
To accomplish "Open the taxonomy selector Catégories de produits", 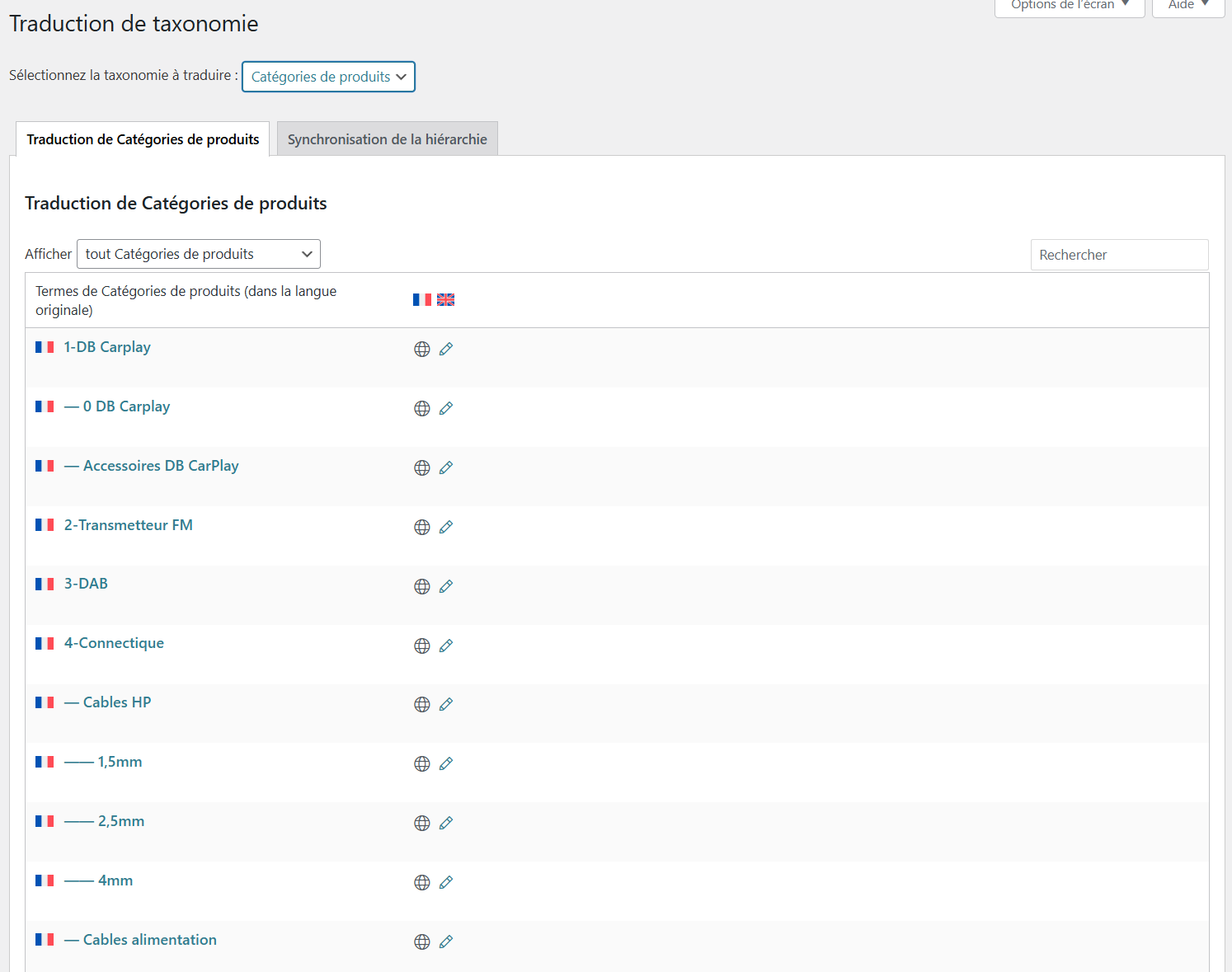I will 328,77.
